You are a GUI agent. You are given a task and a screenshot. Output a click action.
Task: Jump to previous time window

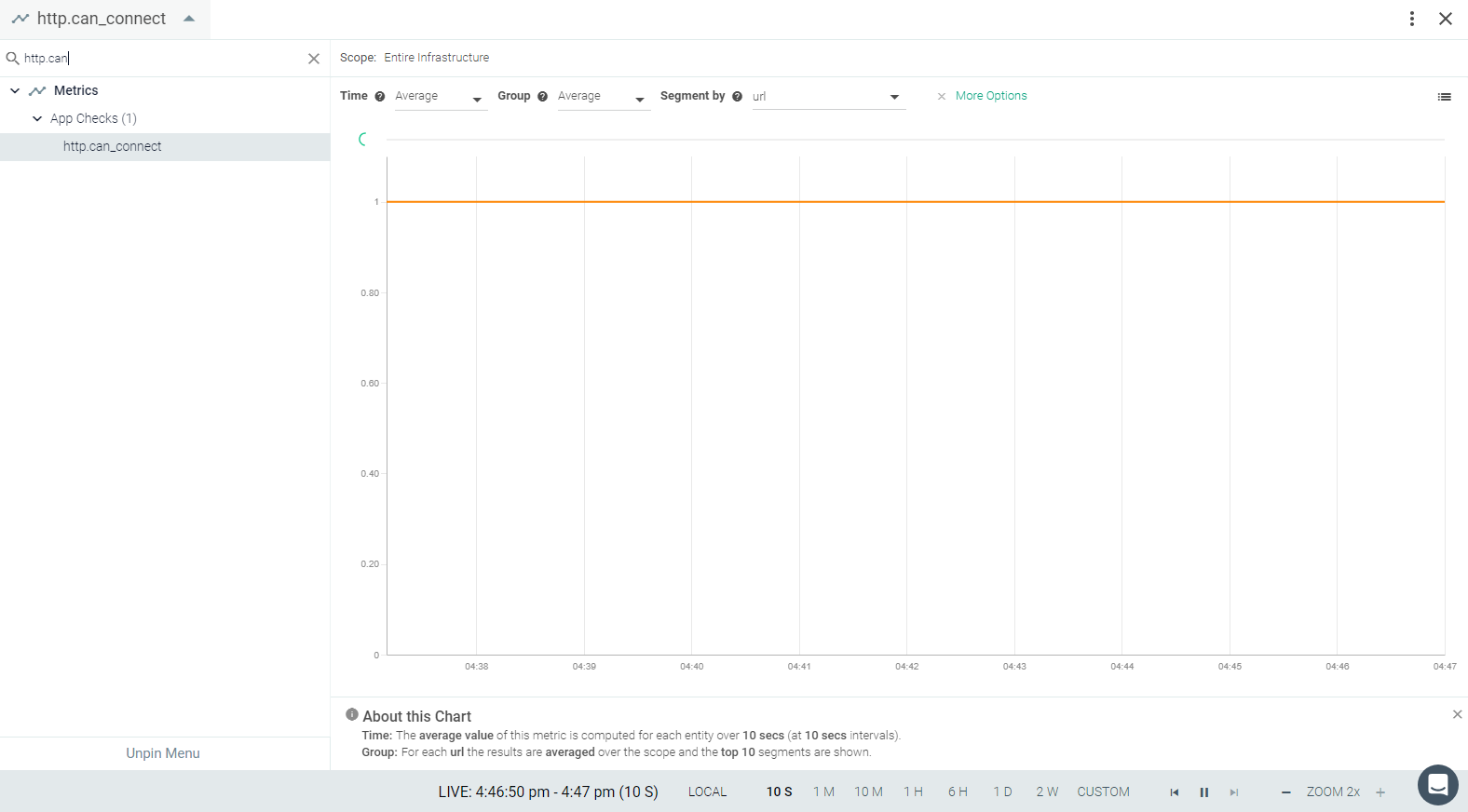coord(1175,792)
